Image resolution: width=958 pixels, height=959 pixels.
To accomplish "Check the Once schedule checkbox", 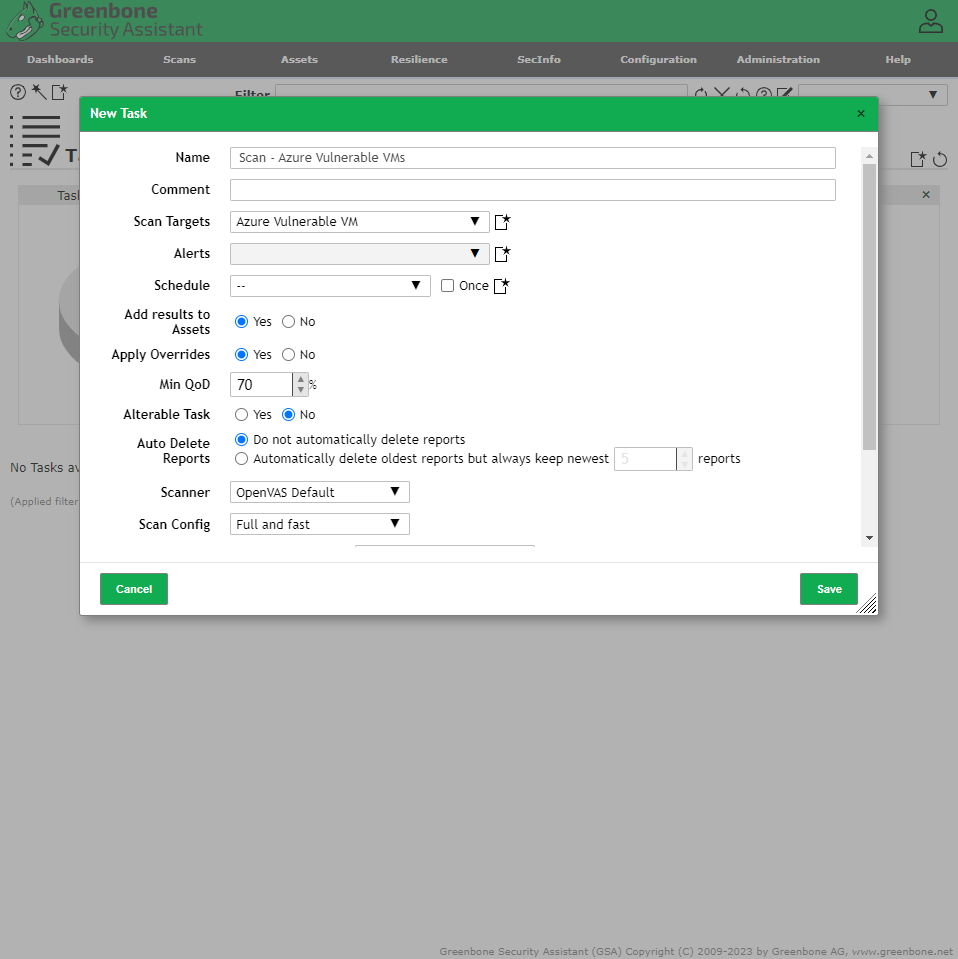I will [447, 286].
